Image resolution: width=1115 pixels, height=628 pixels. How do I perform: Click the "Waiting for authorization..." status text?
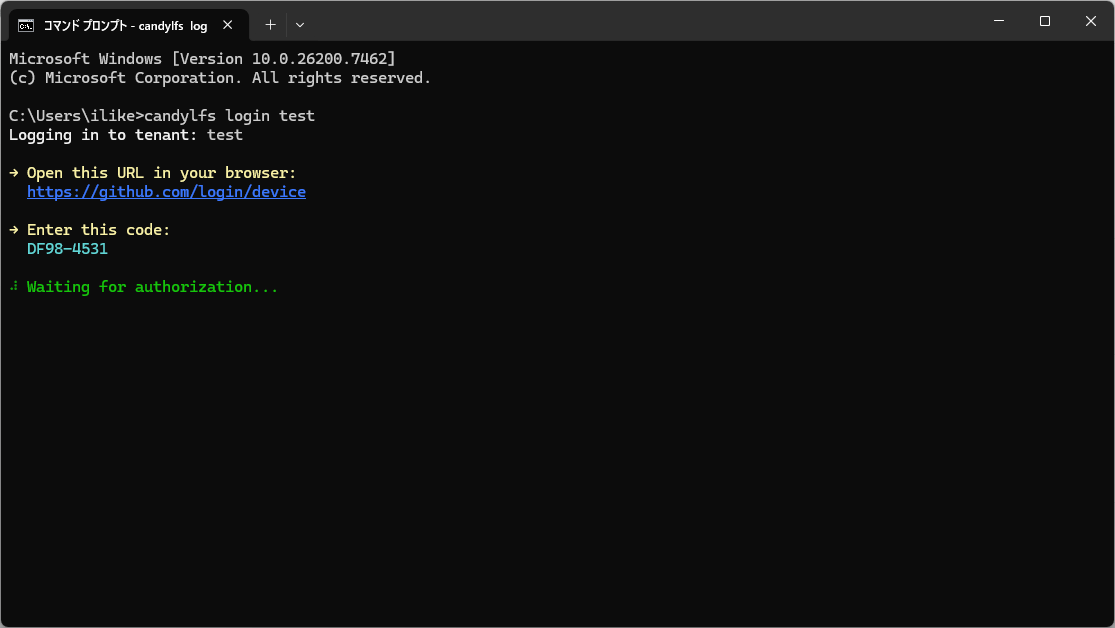point(152,287)
